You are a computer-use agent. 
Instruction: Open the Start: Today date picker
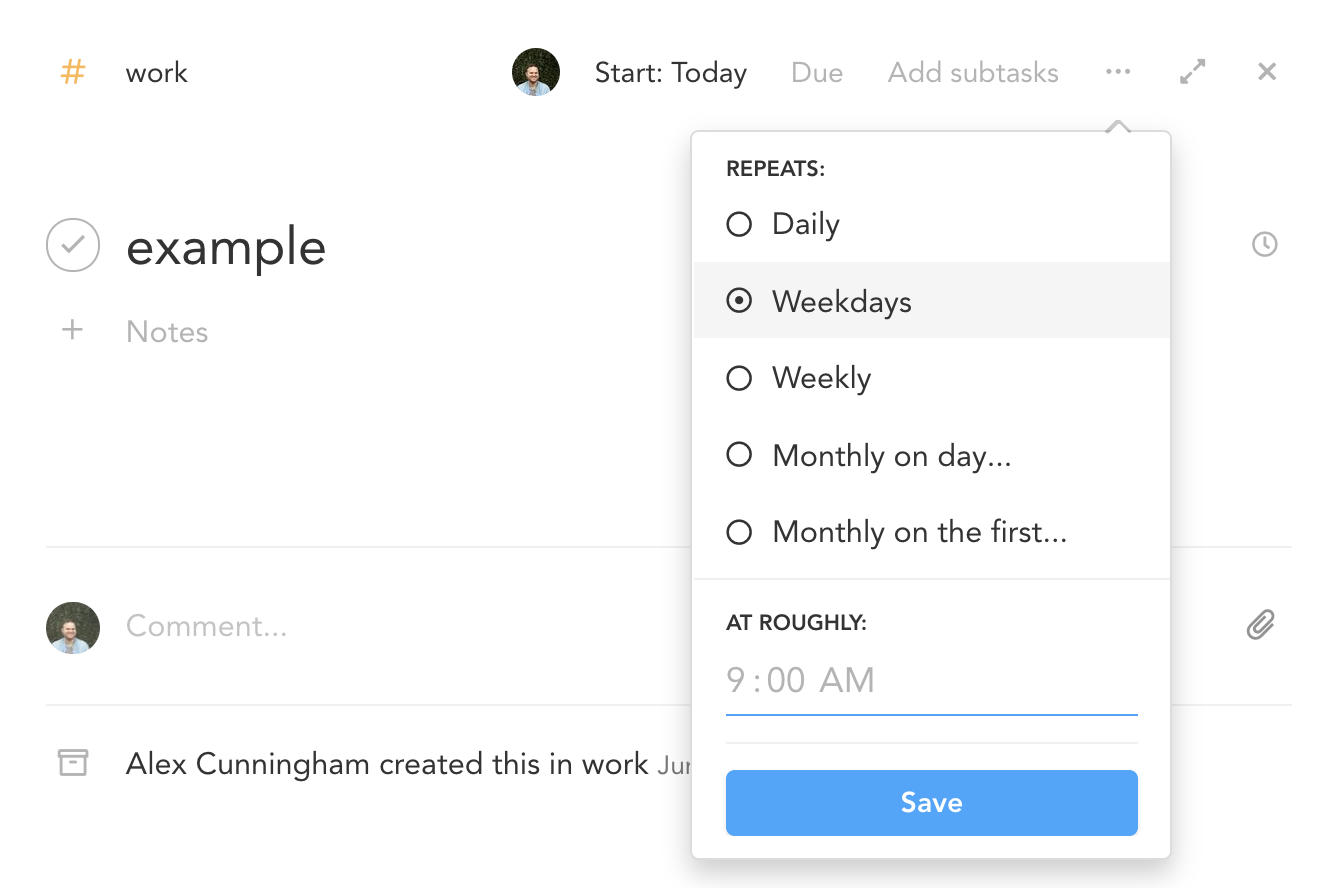click(x=670, y=73)
